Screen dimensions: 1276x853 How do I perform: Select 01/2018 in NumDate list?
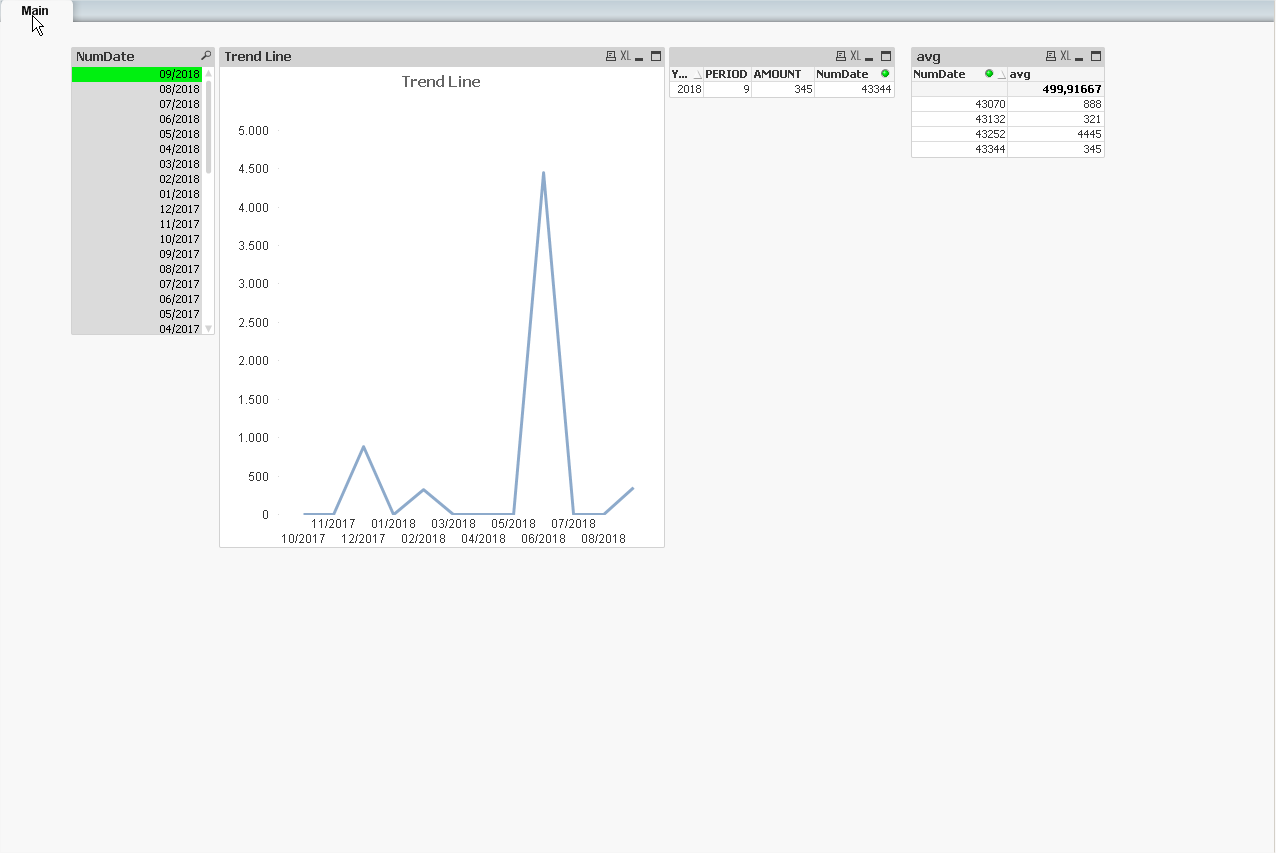137,194
